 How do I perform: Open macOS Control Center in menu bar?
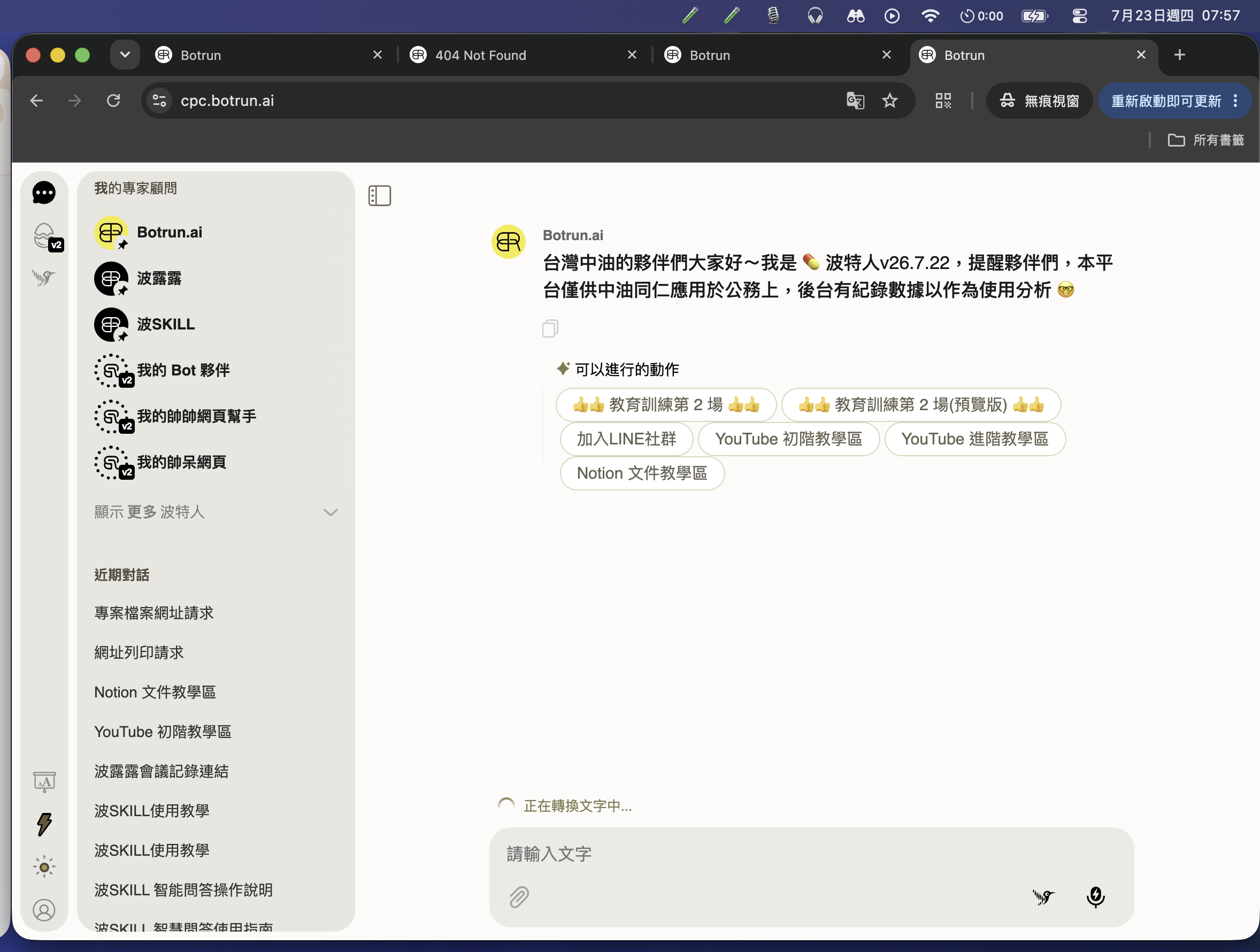[x=1079, y=16]
